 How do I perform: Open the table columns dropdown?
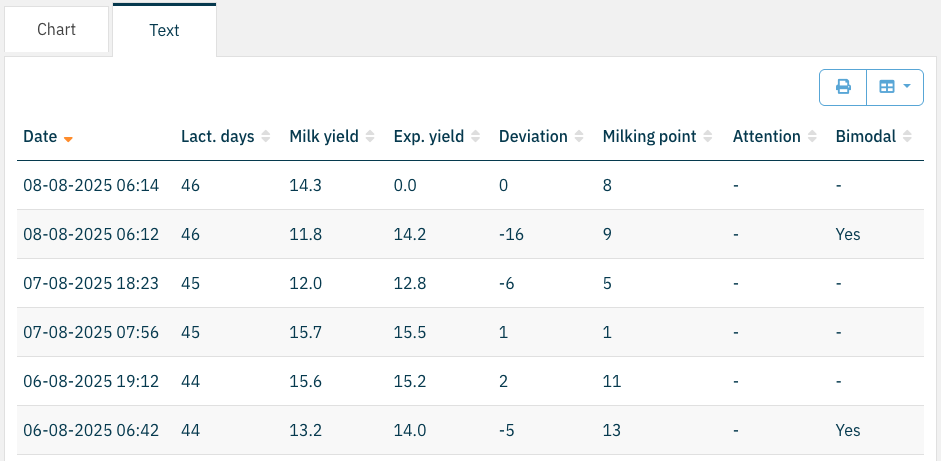894,87
